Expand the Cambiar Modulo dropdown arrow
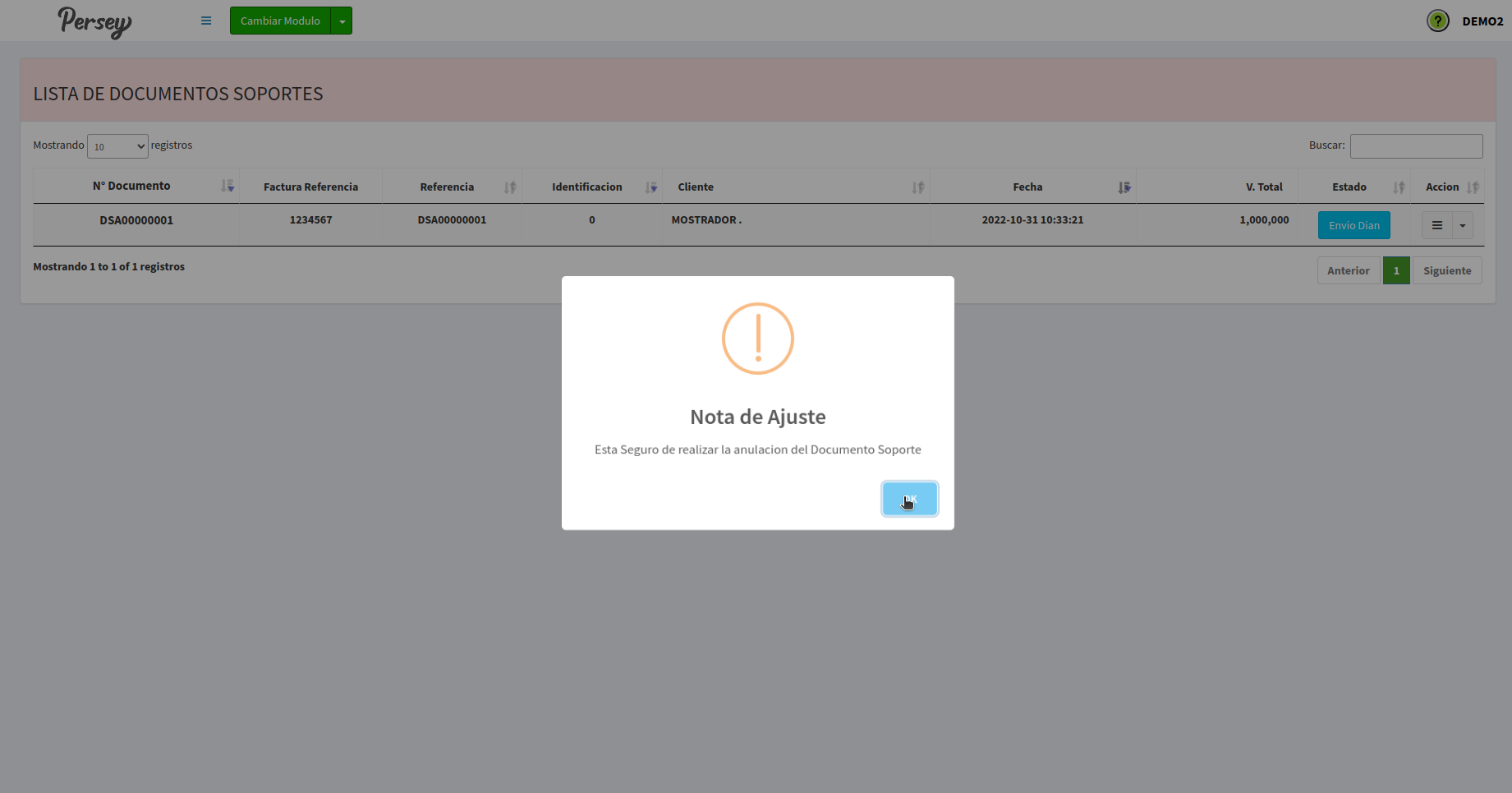 342,21
